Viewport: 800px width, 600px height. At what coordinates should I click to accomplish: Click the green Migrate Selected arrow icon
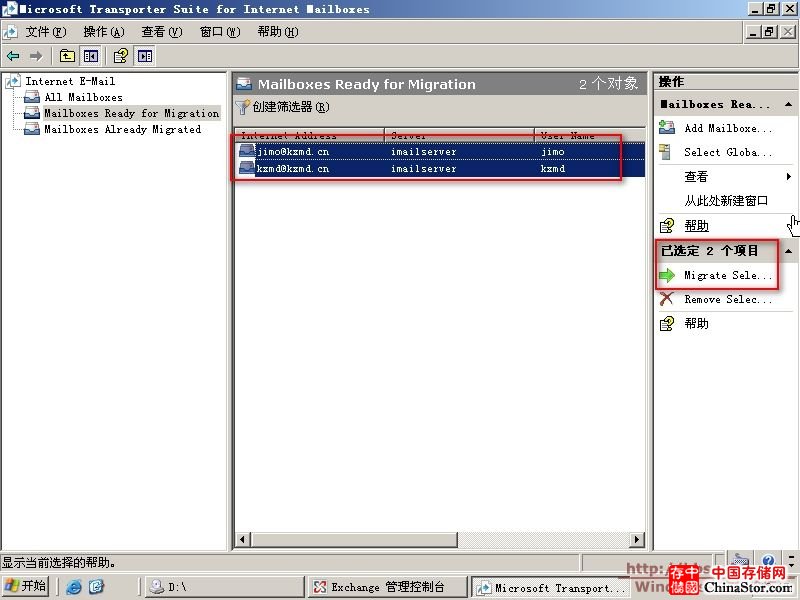[x=667, y=276]
